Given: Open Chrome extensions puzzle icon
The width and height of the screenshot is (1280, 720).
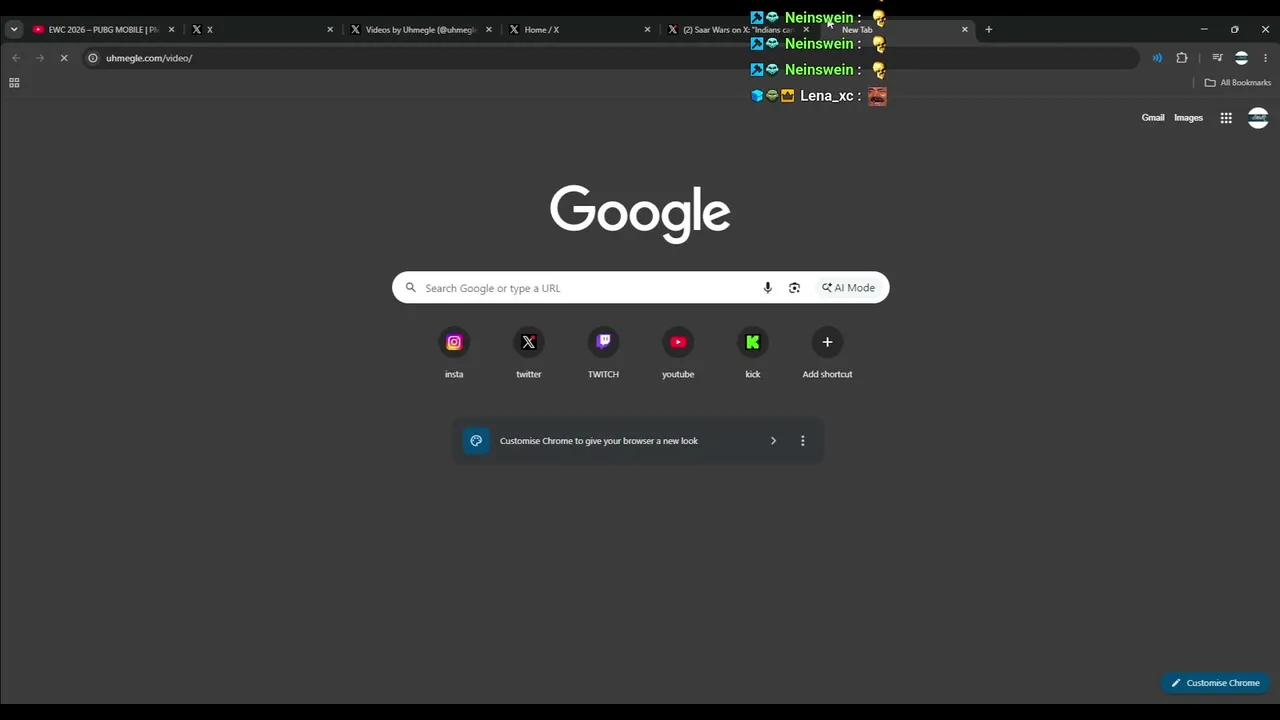Looking at the screenshot, I should pos(1182,58).
